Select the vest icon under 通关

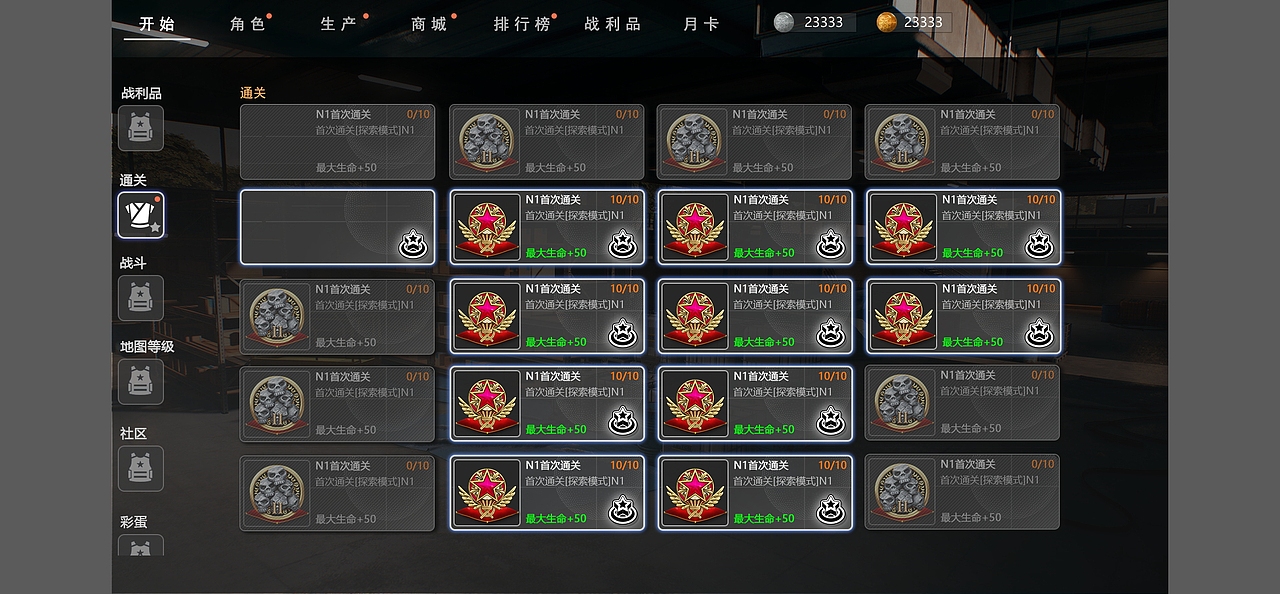coord(141,215)
